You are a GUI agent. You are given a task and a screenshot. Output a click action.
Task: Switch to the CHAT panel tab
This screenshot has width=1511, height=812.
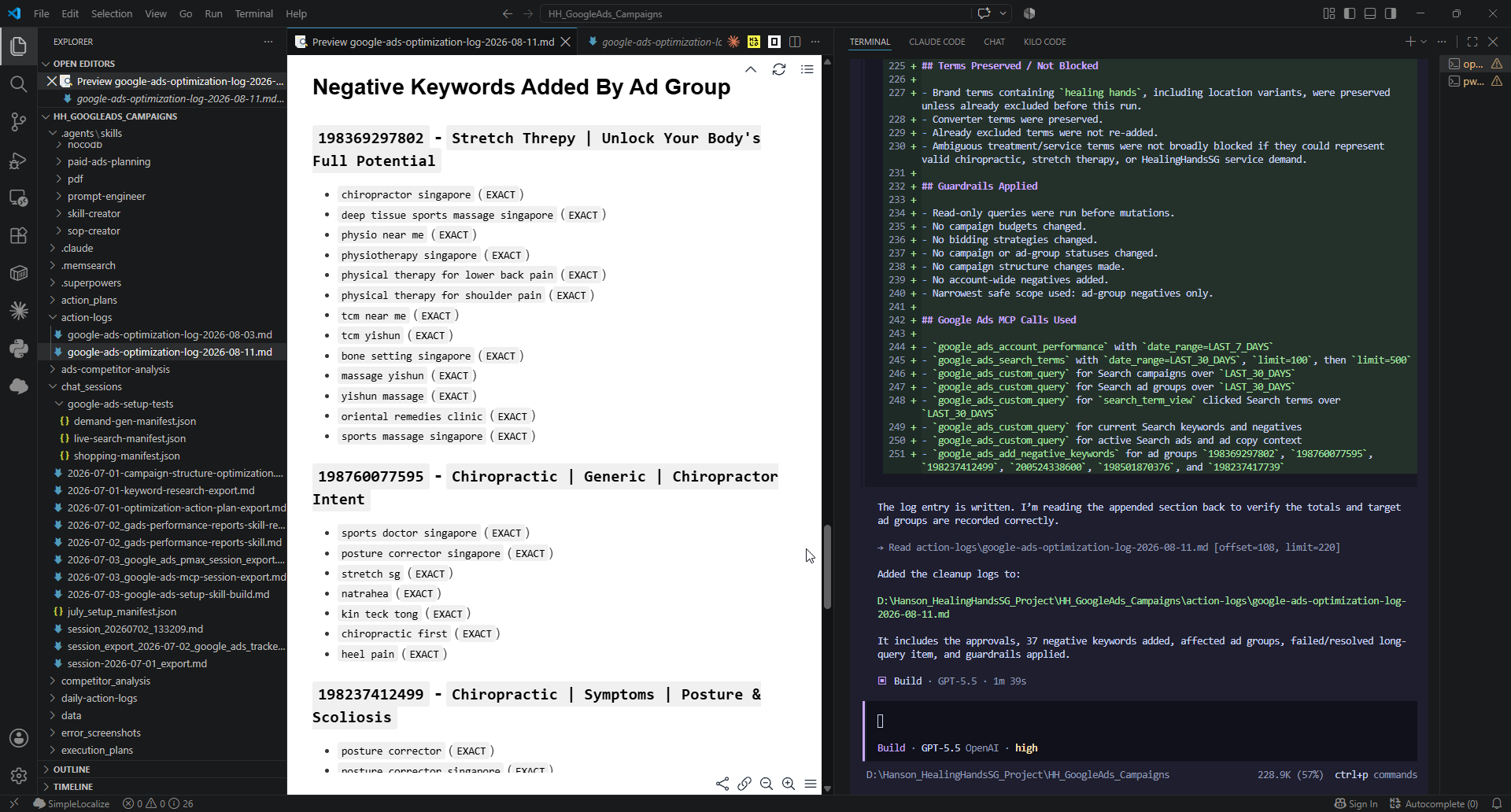994,42
